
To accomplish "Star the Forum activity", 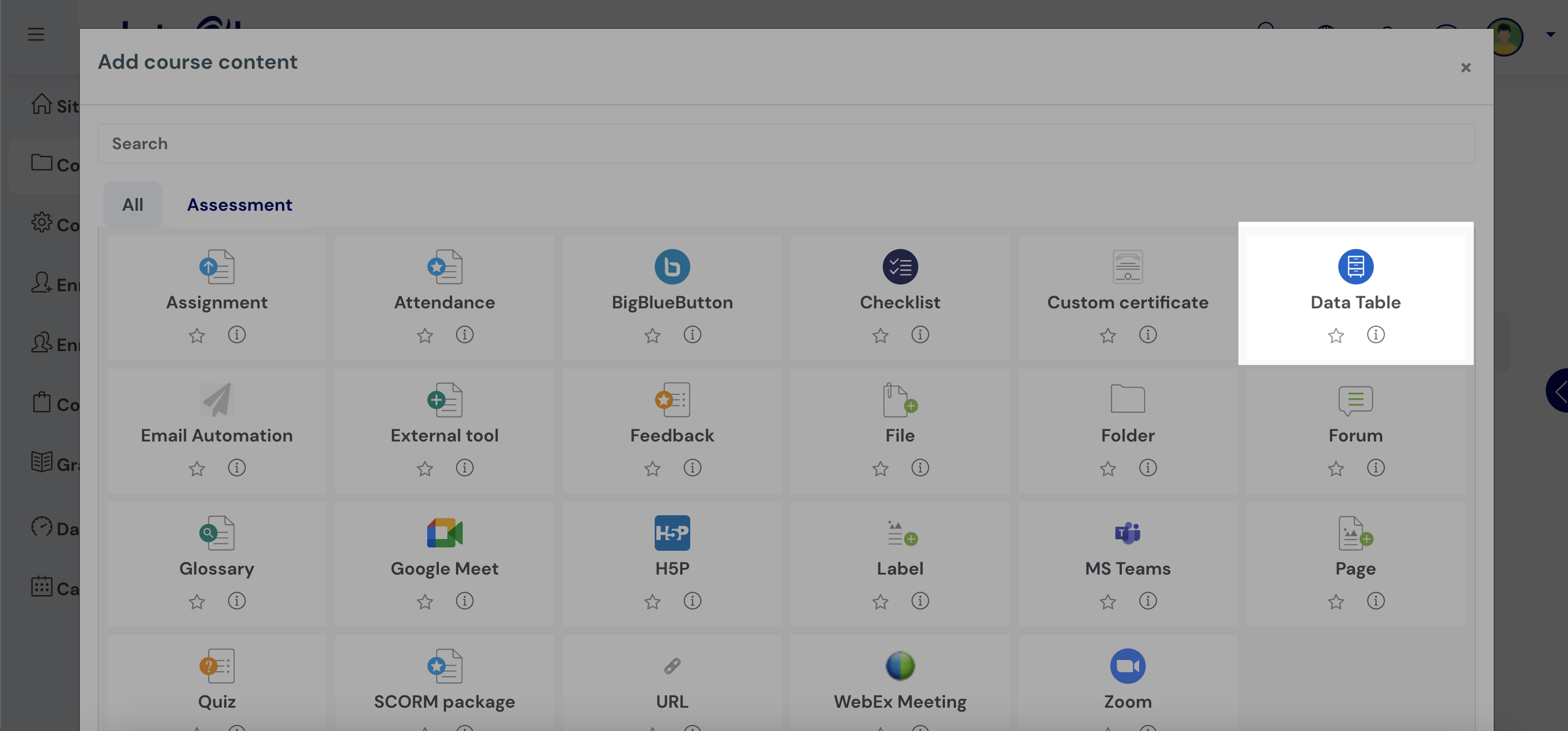I will (x=1336, y=469).
